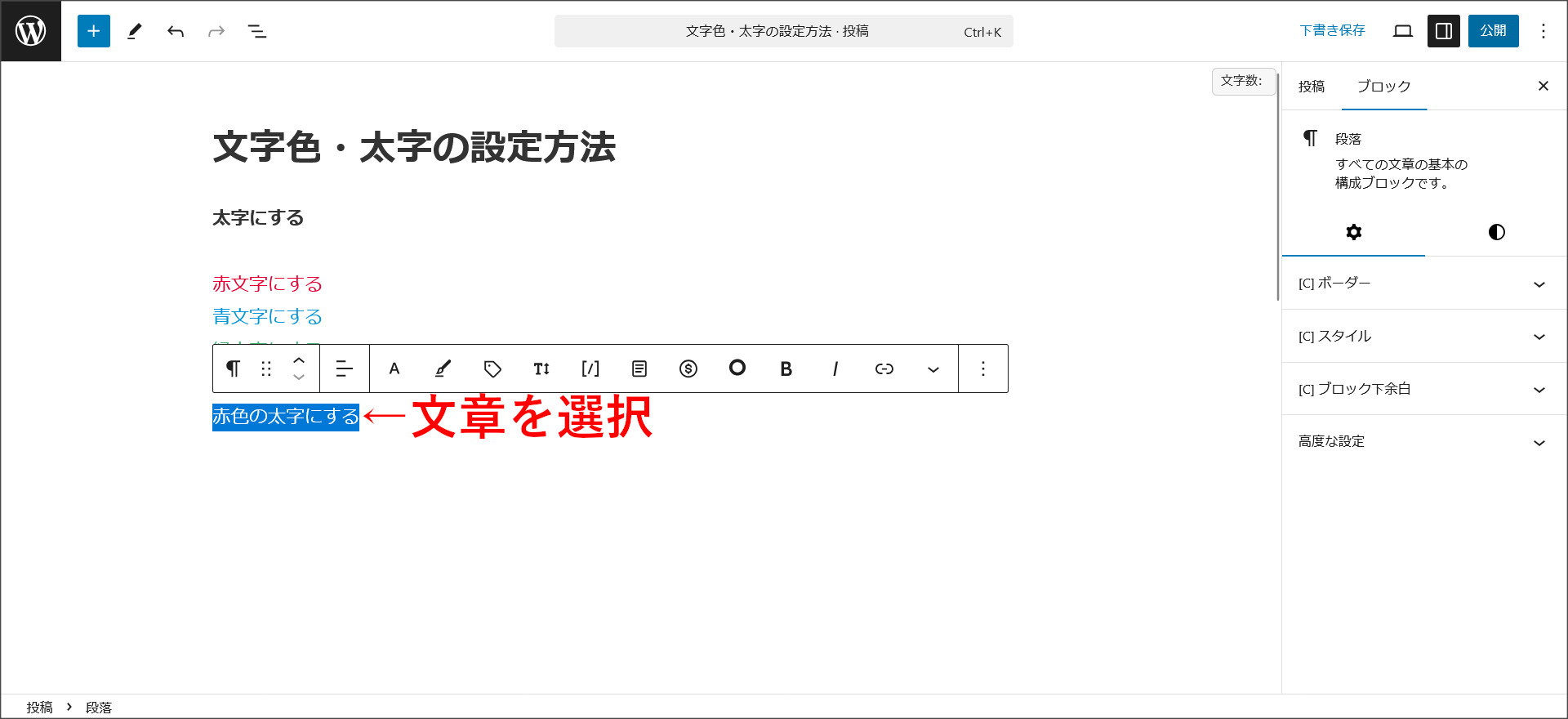
Task: Click the red 赤文字にする paragraph
Action: (x=268, y=284)
